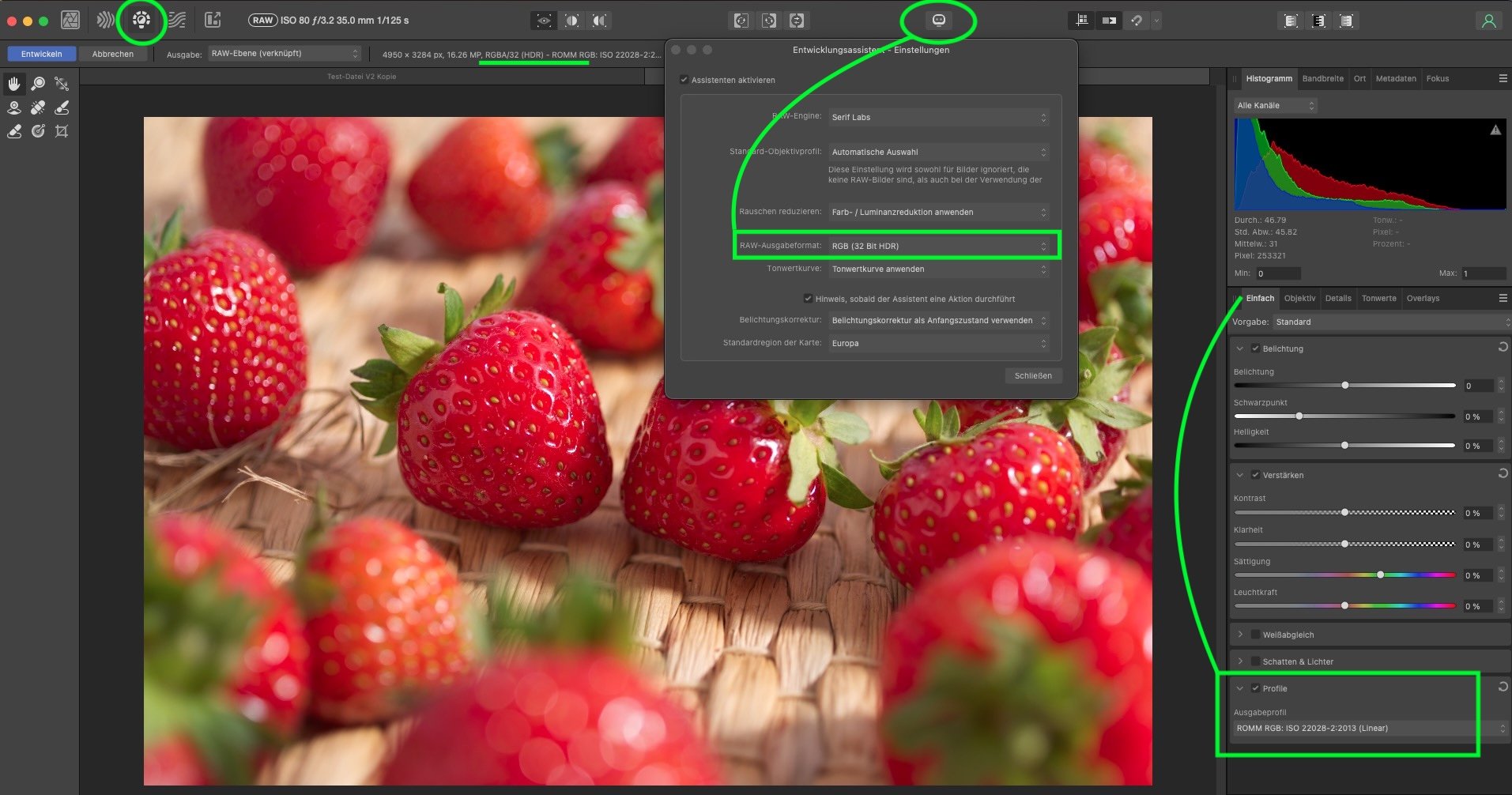This screenshot has height=795, width=1512.
Task: Open the Export Persona icon
Action: (213, 21)
